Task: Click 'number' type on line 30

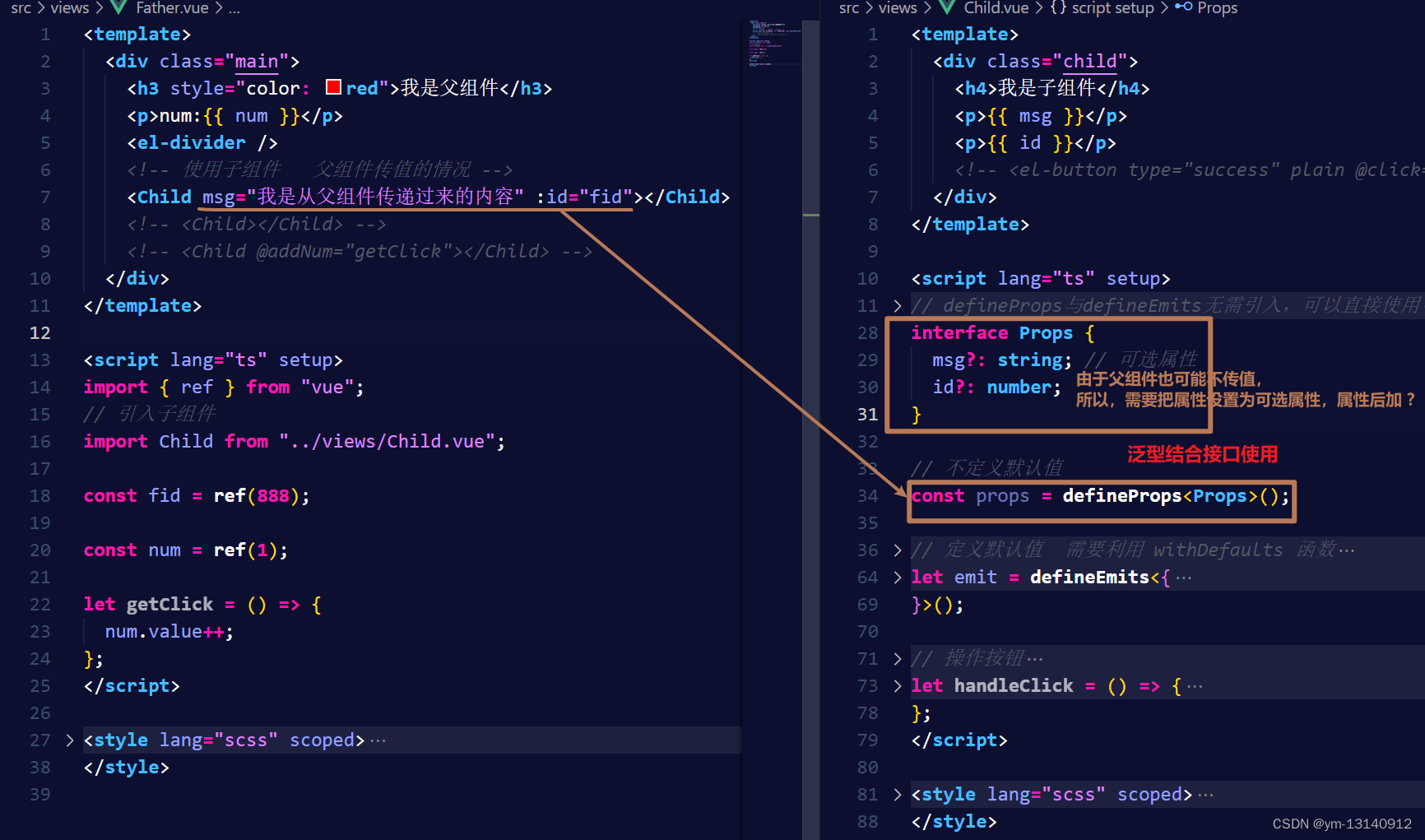Action: tap(1019, 388)
